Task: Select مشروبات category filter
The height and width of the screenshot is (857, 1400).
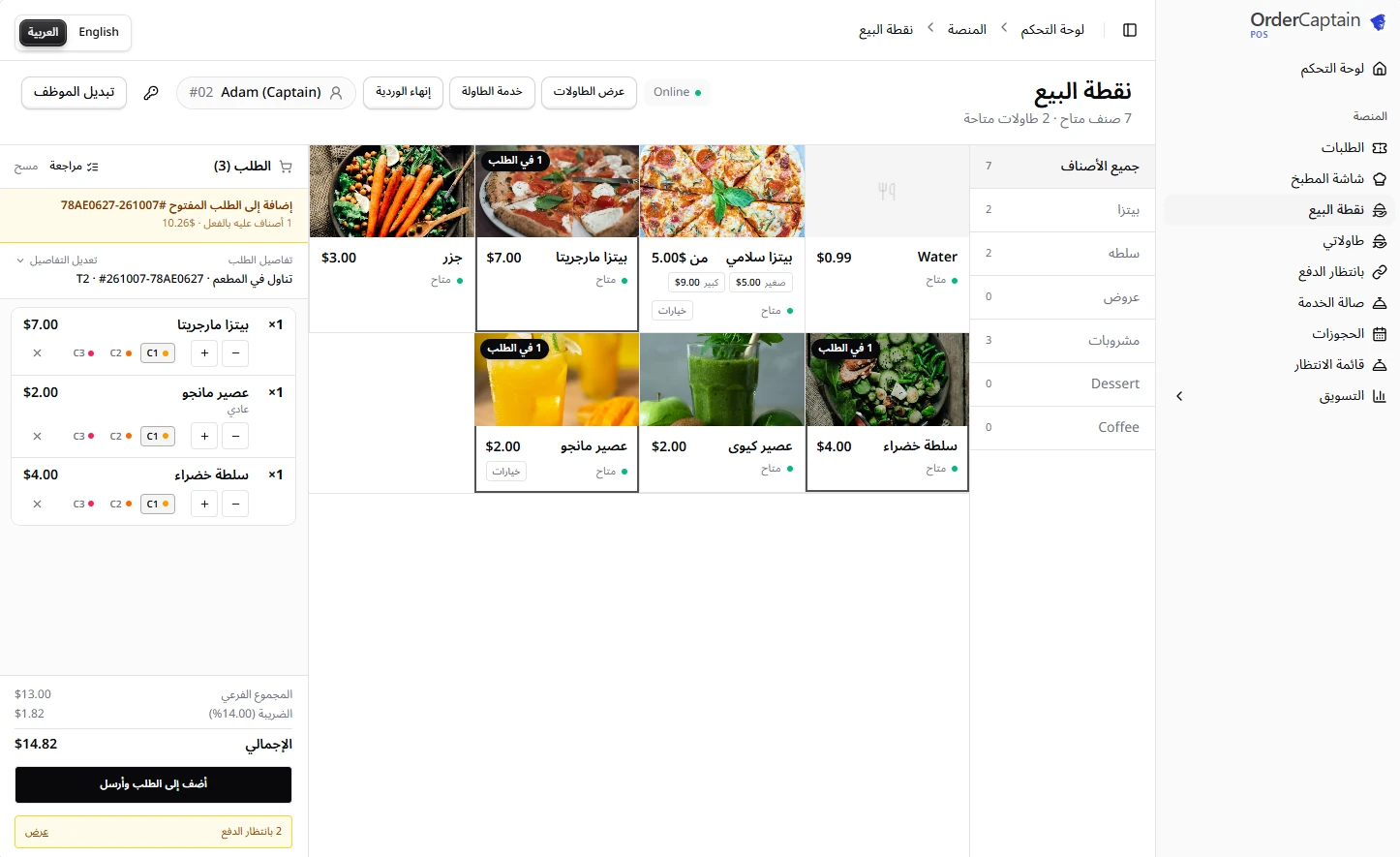Action: (1063, 341)
